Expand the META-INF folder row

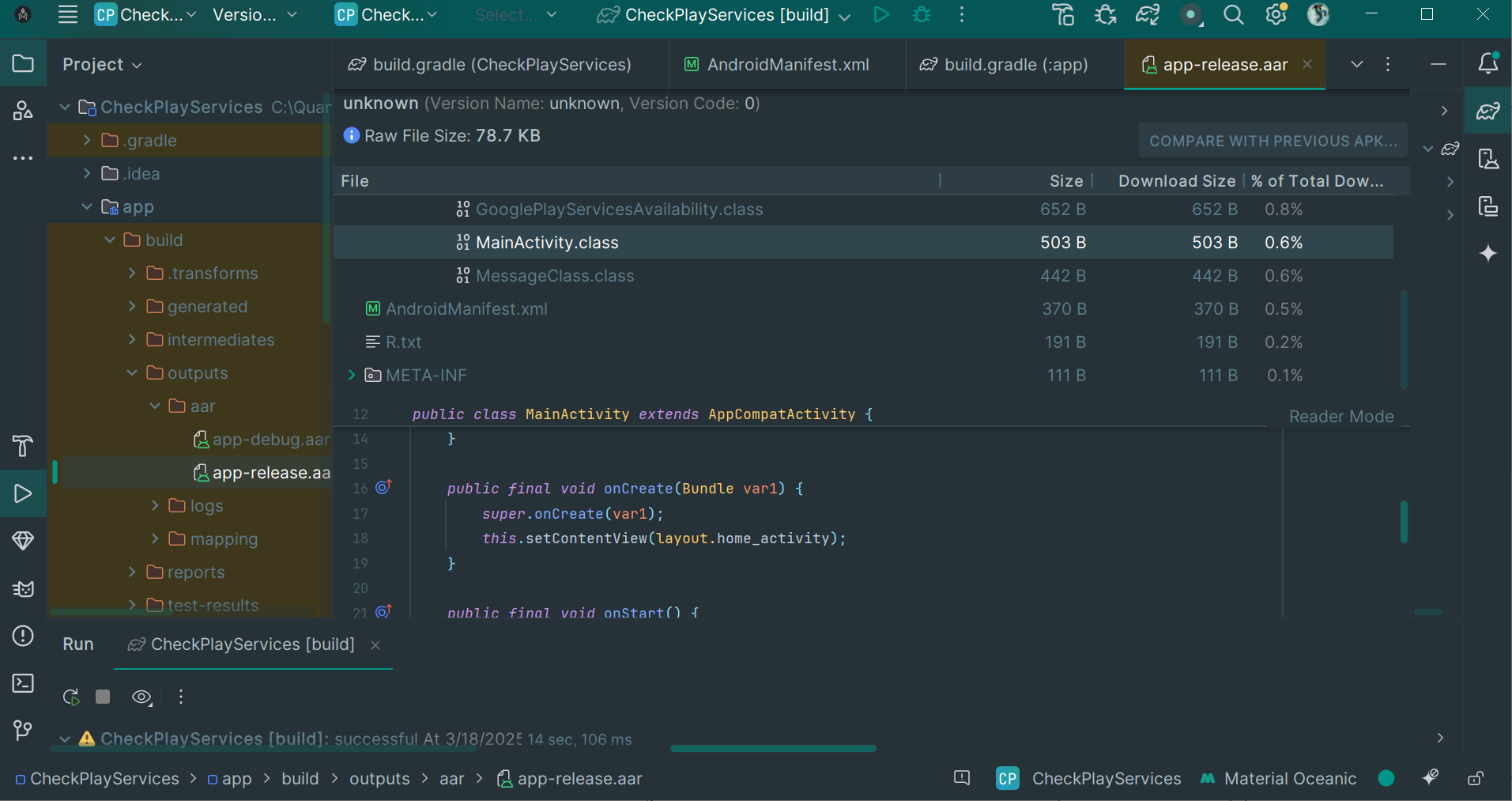click(352, 376)
